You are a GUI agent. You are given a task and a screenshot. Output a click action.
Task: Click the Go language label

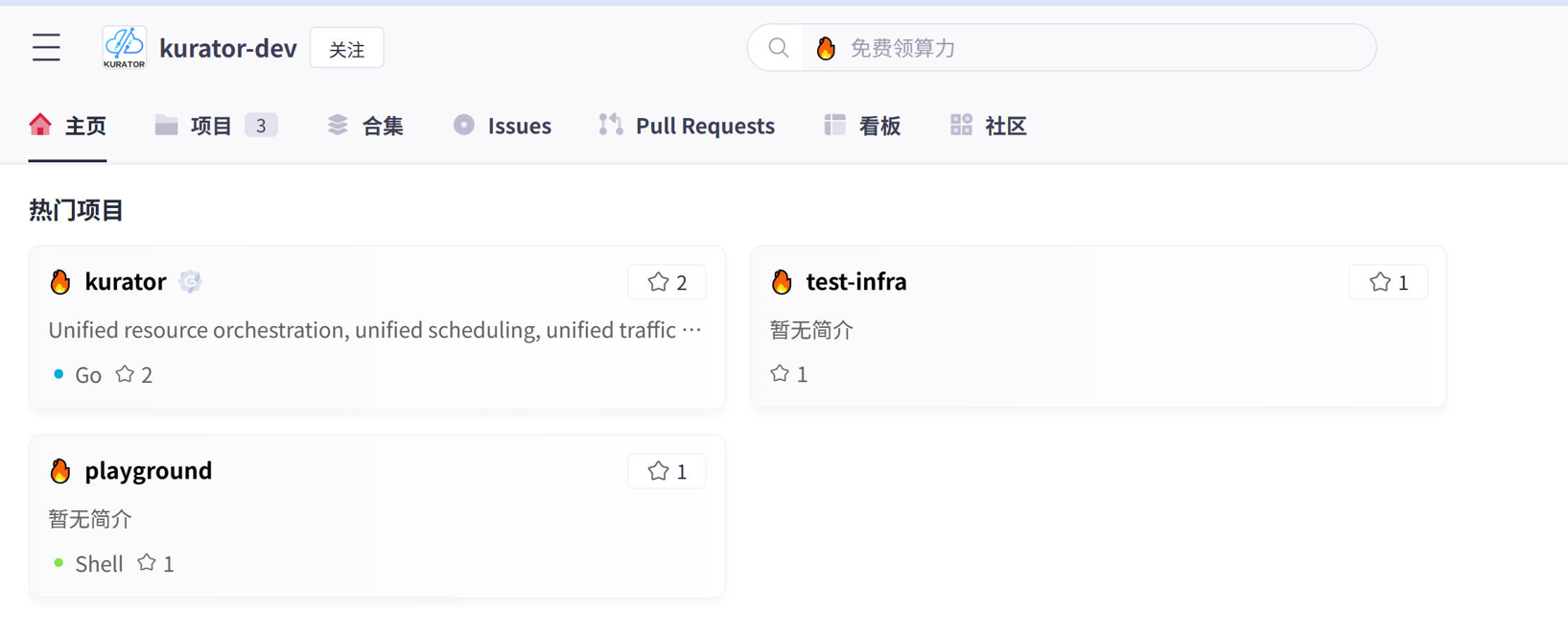click(x=88, y=375)
